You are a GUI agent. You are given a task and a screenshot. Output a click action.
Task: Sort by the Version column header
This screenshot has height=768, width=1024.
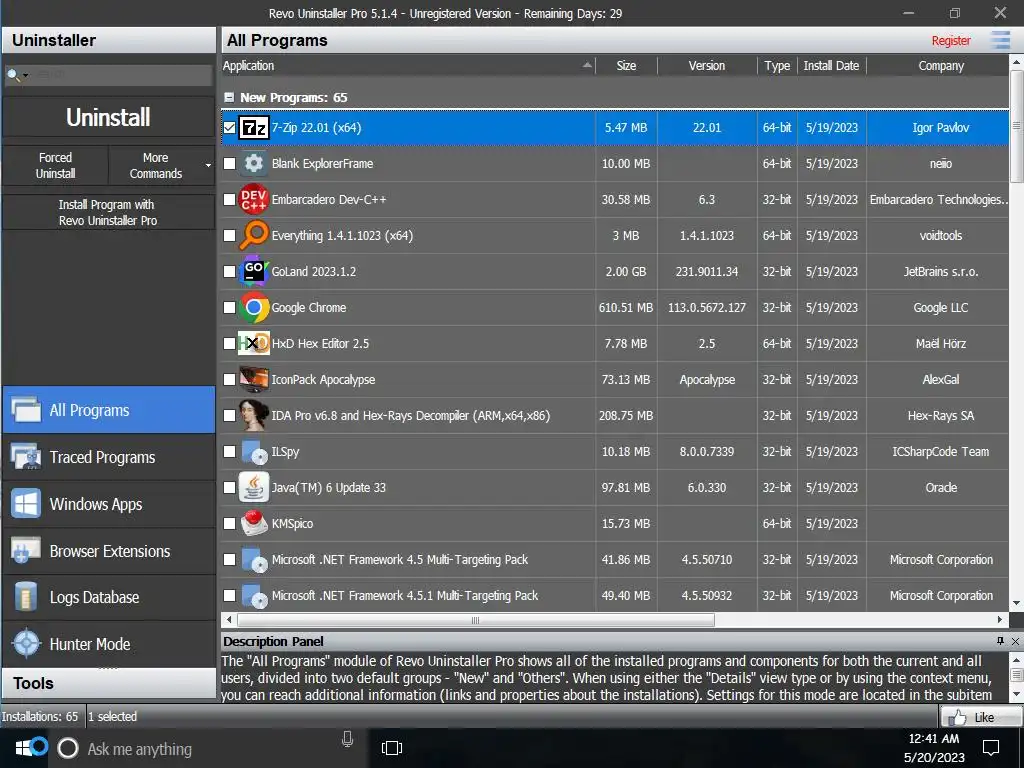pyautogui.click(x=707, y=65)
